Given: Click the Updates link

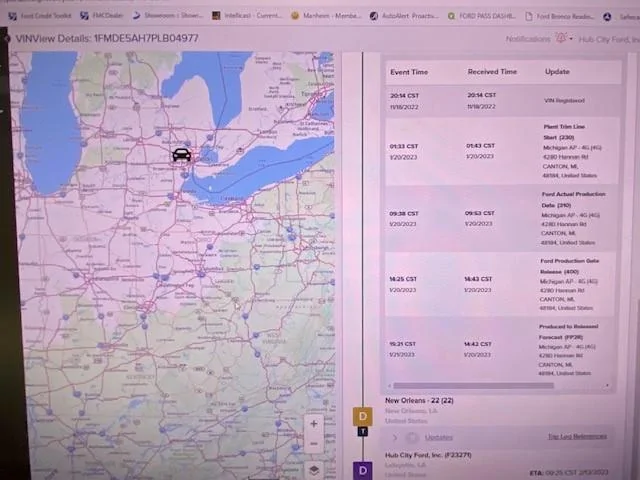Looking at the screenshot, I should click(439, 438).
